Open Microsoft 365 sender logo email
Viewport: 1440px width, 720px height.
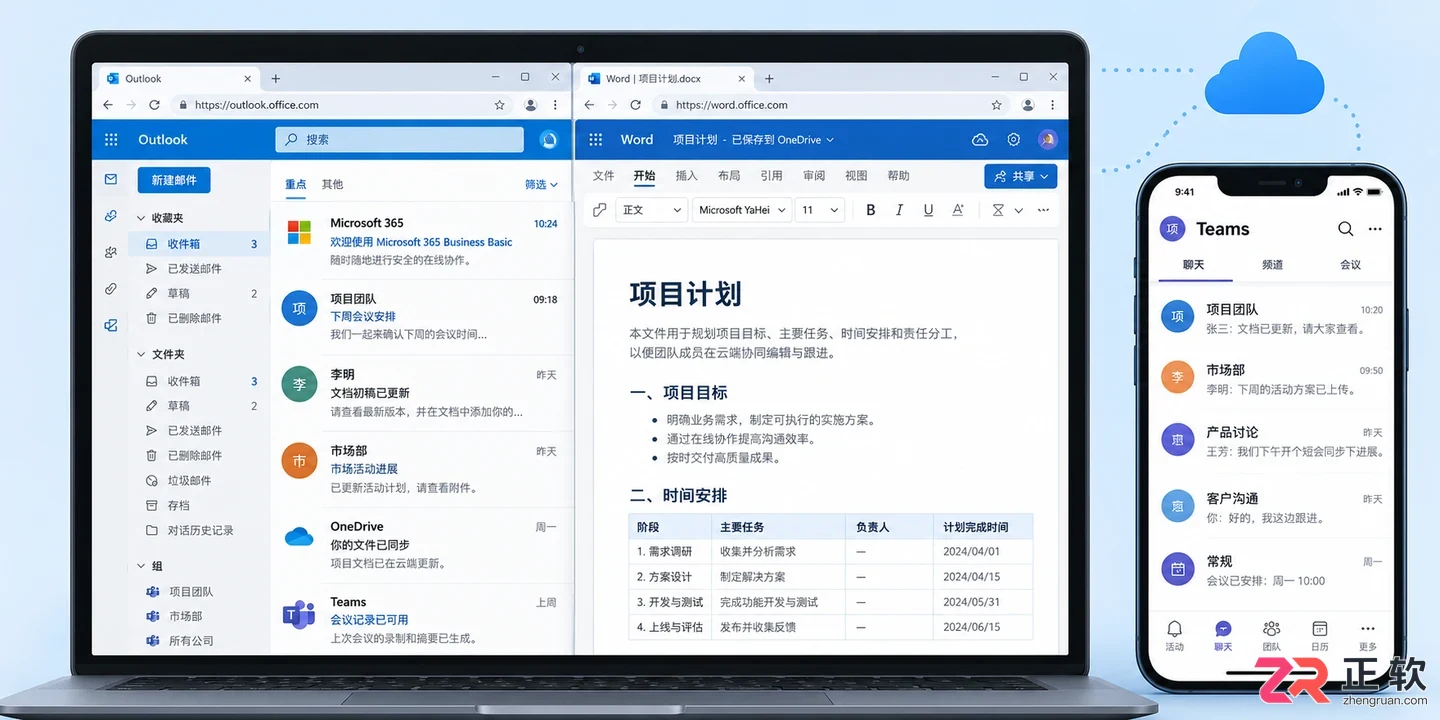pyautogui.click(x=299, y=232)
